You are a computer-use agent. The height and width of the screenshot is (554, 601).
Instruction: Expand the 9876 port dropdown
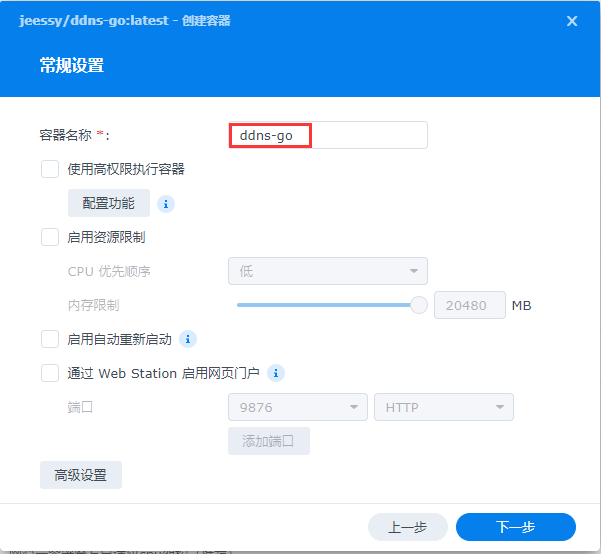click(x=298, y=407)
